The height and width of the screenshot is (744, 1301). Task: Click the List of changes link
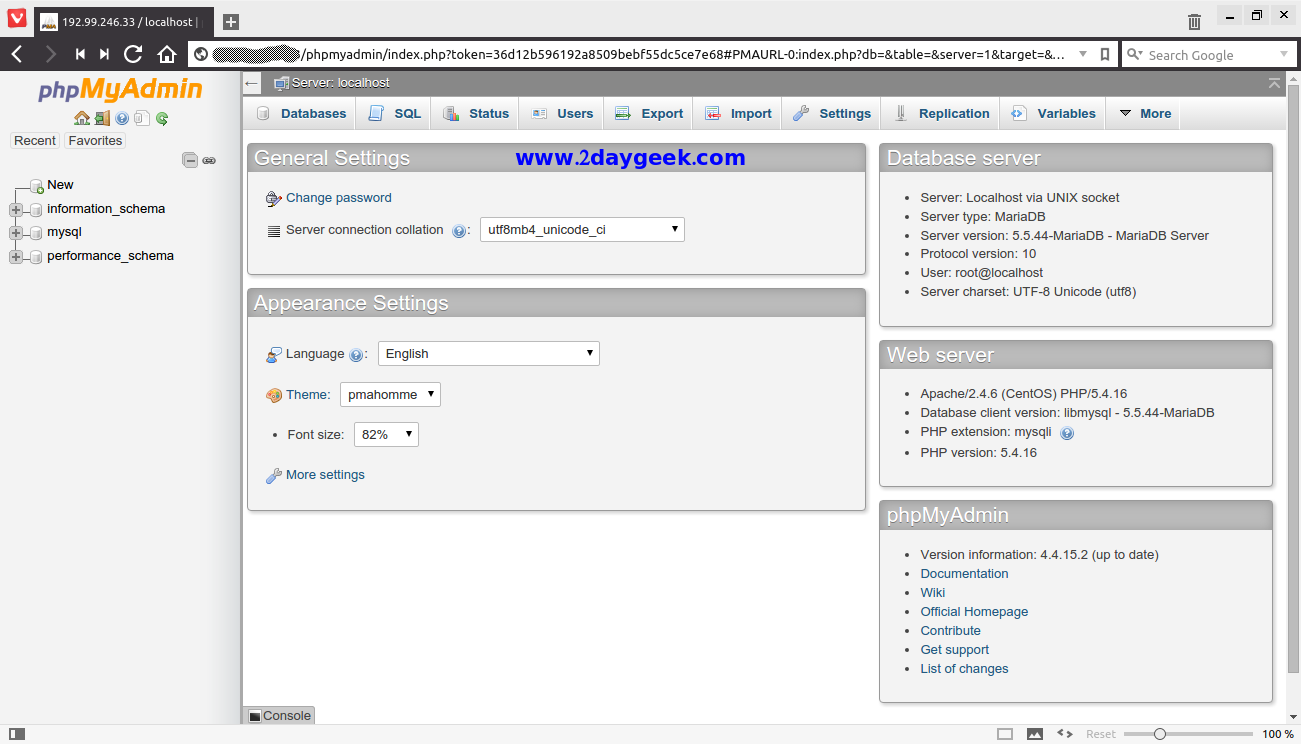pyautogui.click(x=964, y=669)
